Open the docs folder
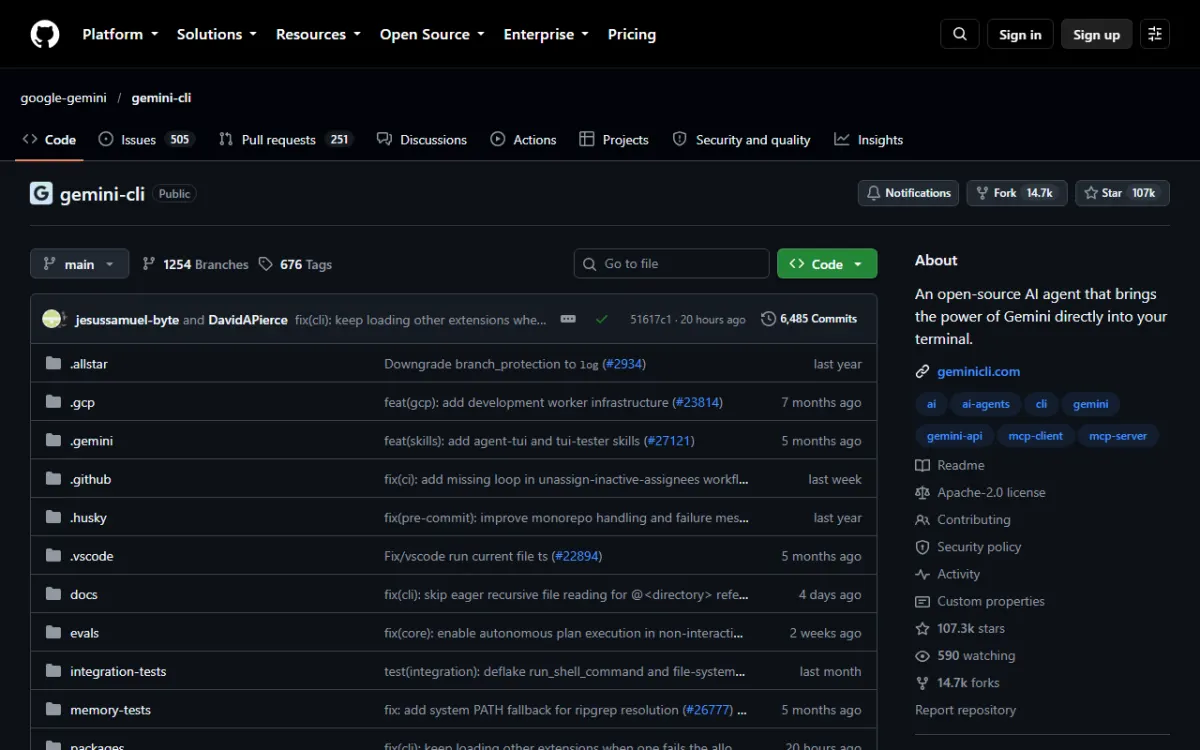This screenshot has width=1200, height=750. (84, 594)
